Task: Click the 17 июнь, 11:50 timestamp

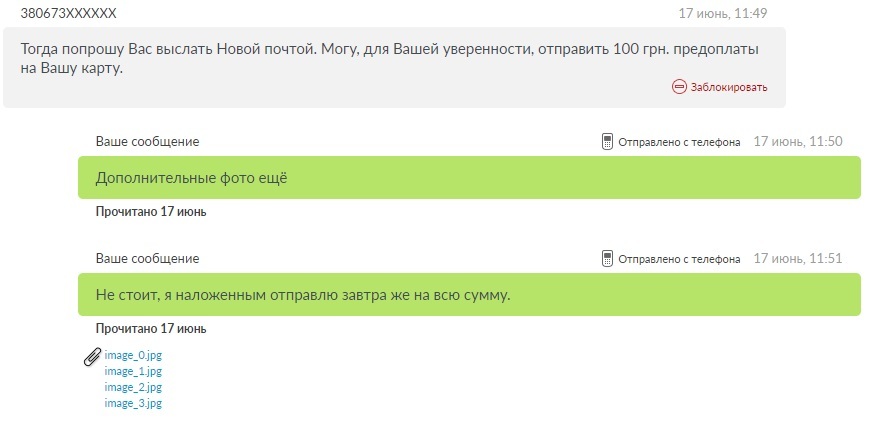Action: [797, 142]
